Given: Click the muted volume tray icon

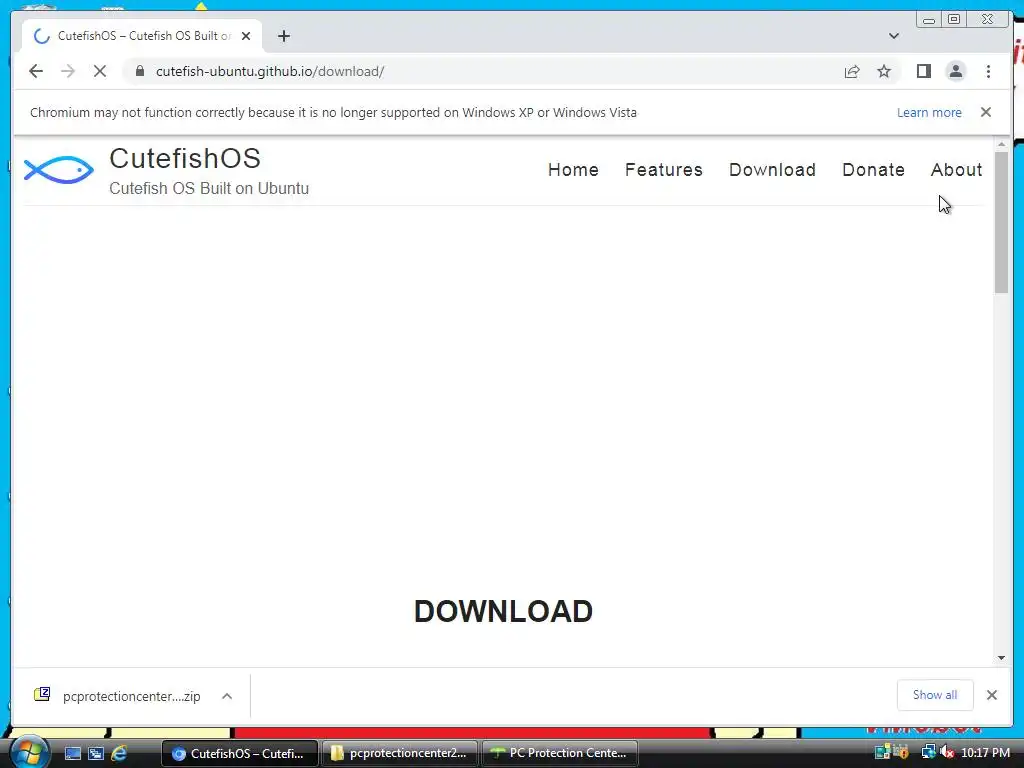Looking at the screenshot, I should click(946, 752).
